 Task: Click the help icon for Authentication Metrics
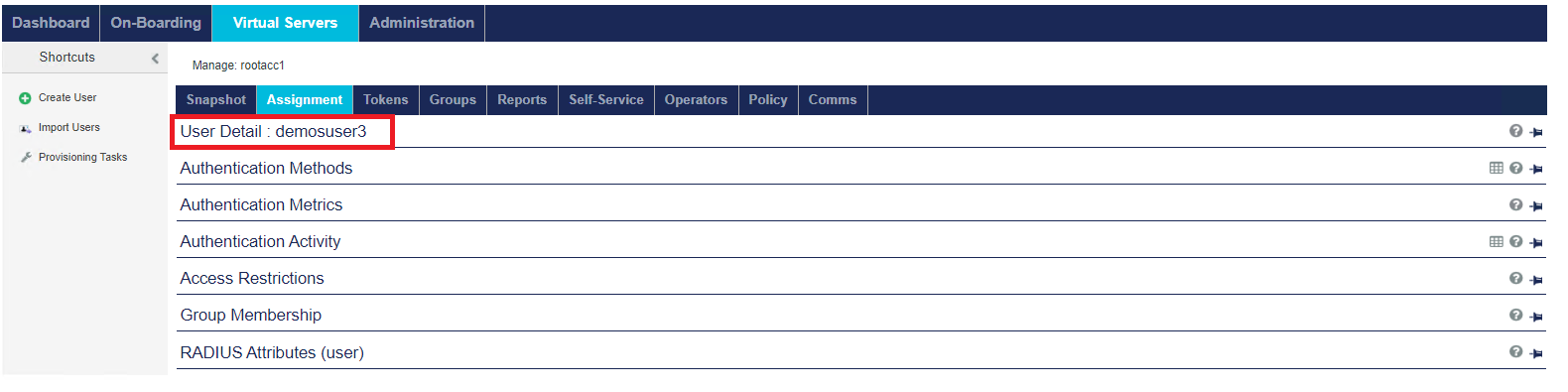(x=1515, y=204)
